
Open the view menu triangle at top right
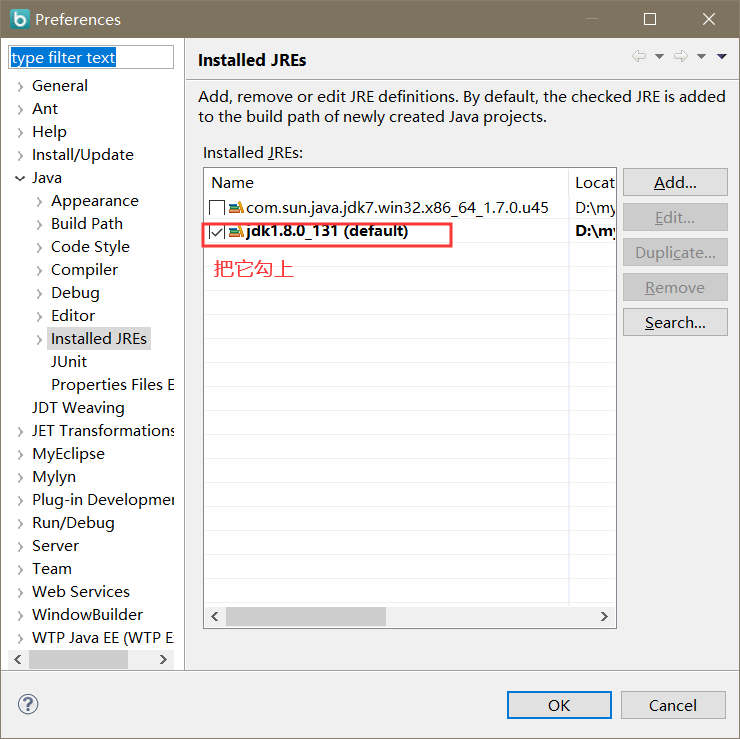tap(722, 57)
